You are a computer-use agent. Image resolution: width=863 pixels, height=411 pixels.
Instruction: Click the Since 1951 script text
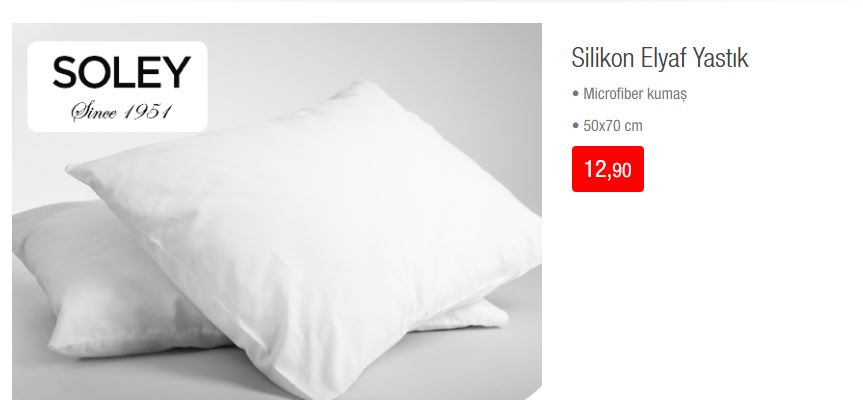[x=122, y=112]
